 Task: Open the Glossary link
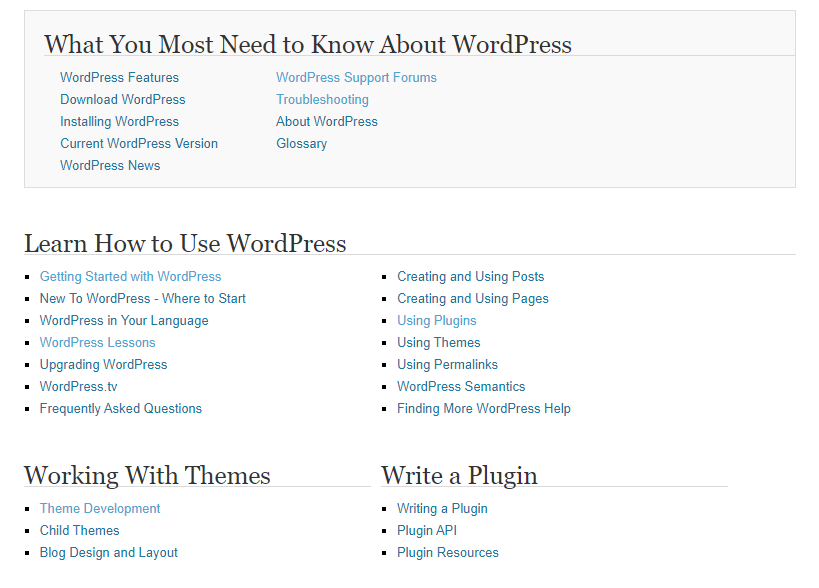(301, 143)
